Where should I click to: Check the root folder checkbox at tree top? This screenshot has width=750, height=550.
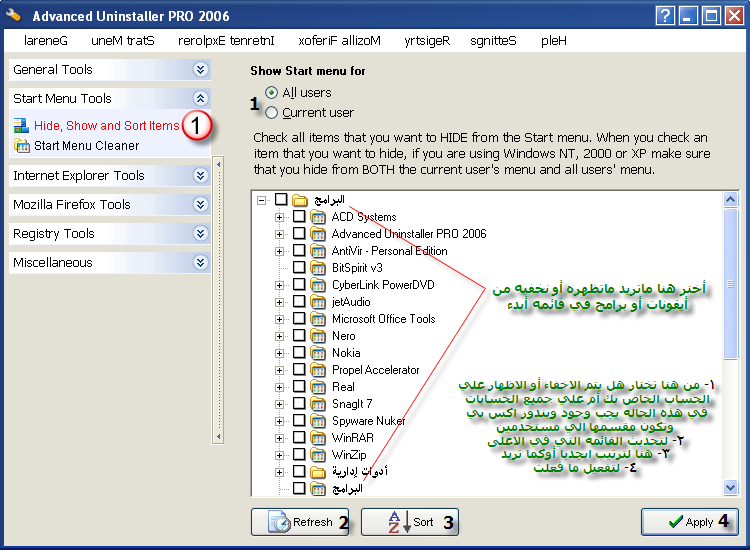(x=281, y=199)
